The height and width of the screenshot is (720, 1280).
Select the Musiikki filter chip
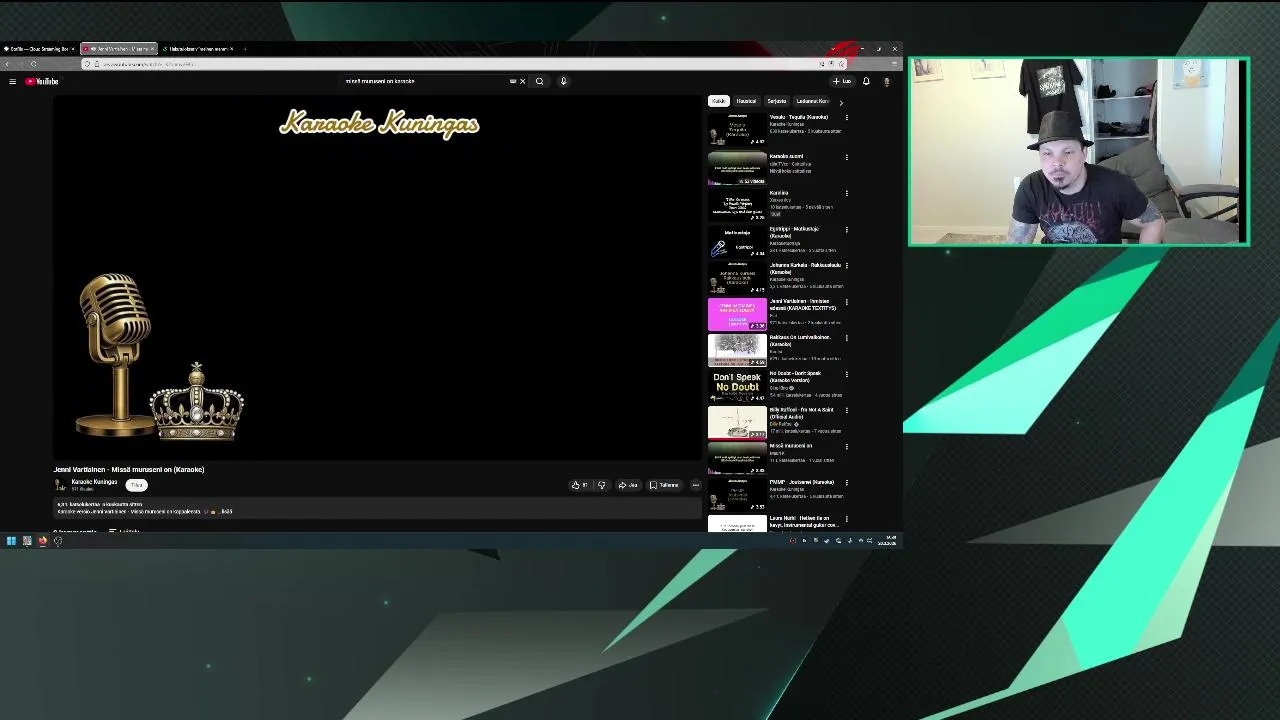[746, 101]
